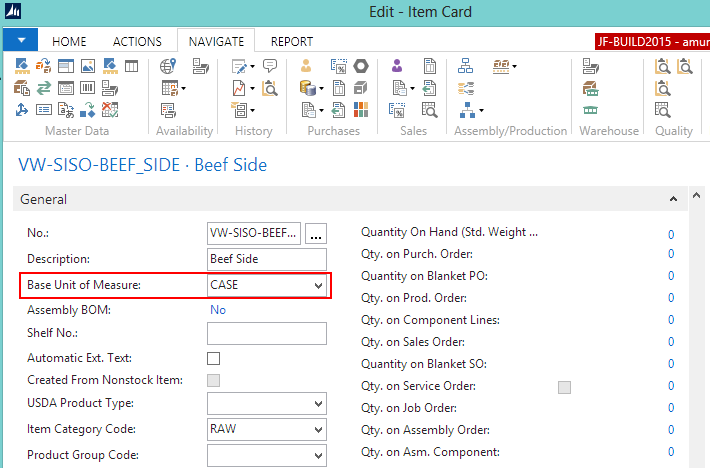Open the REPORT ribbon tab
710x468 pixels.
coord(291,41)
